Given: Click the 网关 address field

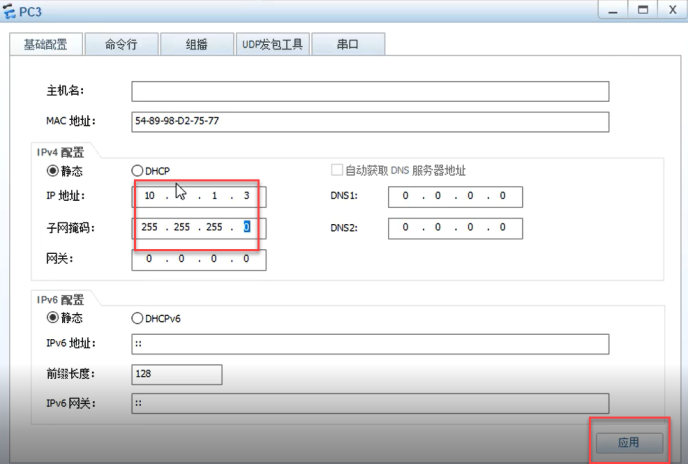Looking at the screenshot, I should click(198, 259).
